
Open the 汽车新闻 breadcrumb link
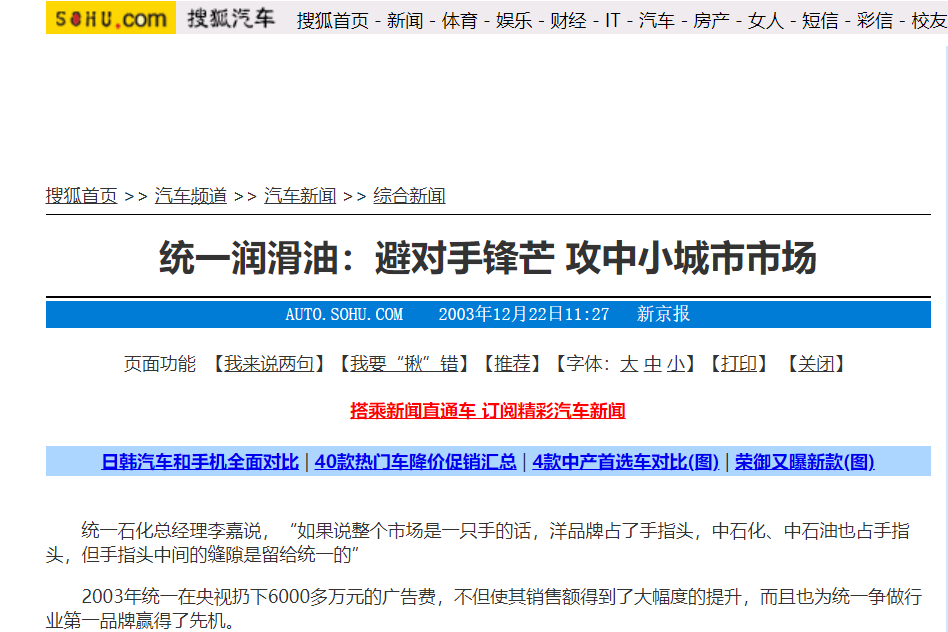point(300,196)
